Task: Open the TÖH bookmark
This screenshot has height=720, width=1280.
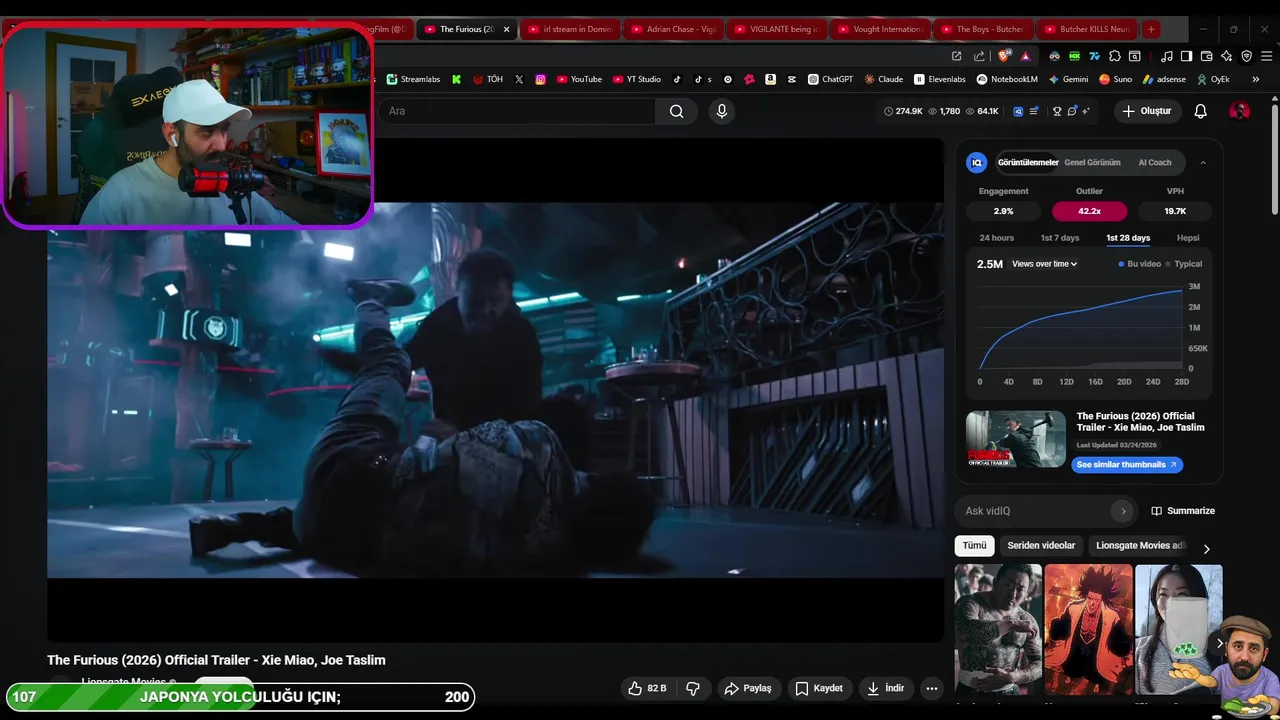Action: click(488, 79)
